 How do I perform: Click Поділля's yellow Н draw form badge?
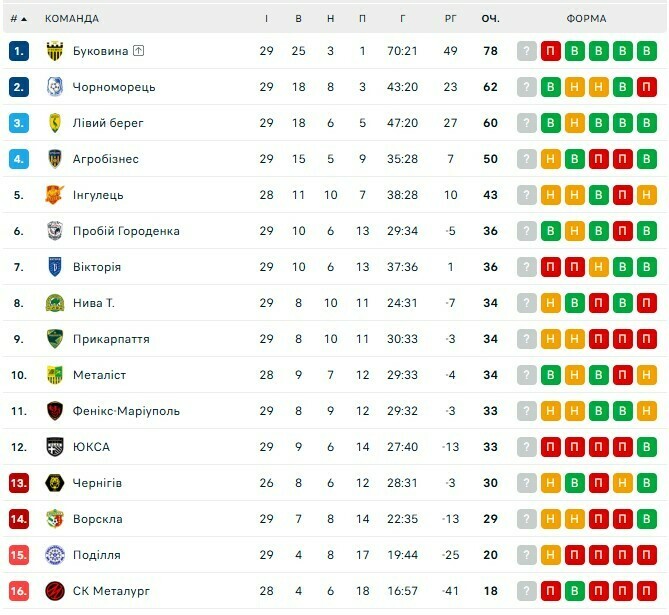[551, 555]
